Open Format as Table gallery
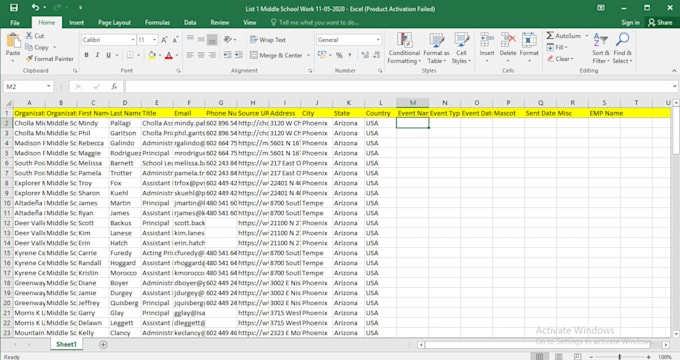This screenshot has width=680, height=360. [x=437, y=49]
